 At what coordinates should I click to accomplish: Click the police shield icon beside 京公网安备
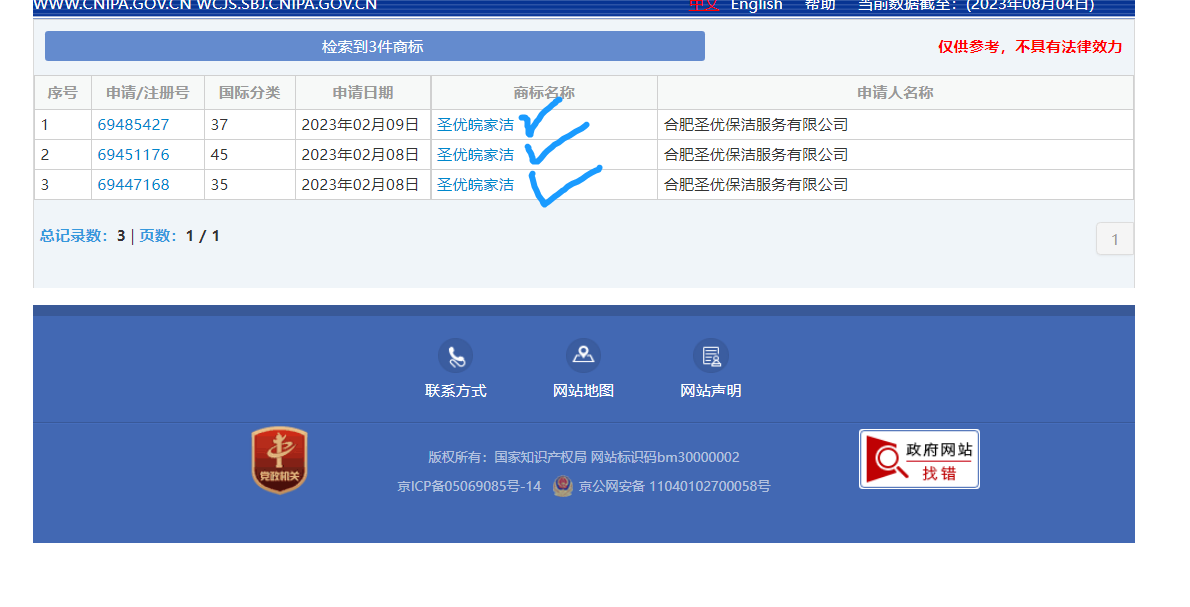tap(562, 486)
